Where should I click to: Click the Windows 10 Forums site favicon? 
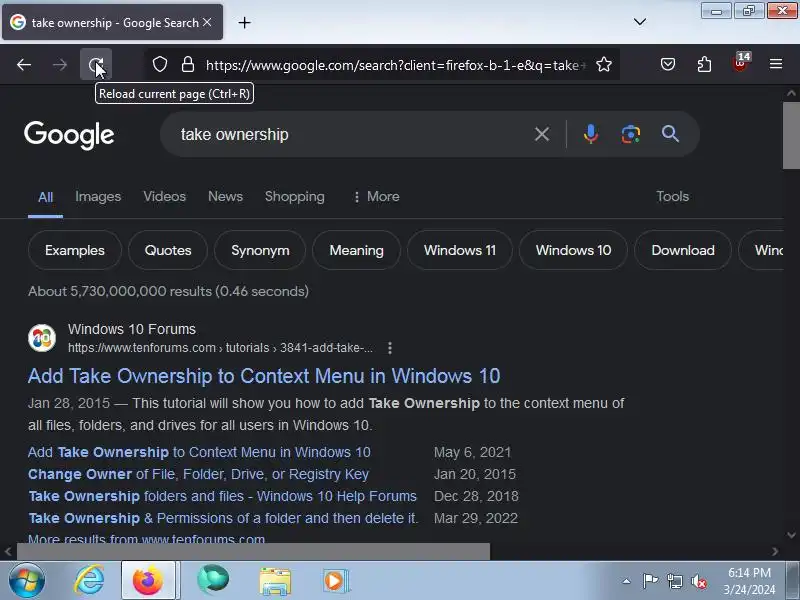(x=42, y=338)
